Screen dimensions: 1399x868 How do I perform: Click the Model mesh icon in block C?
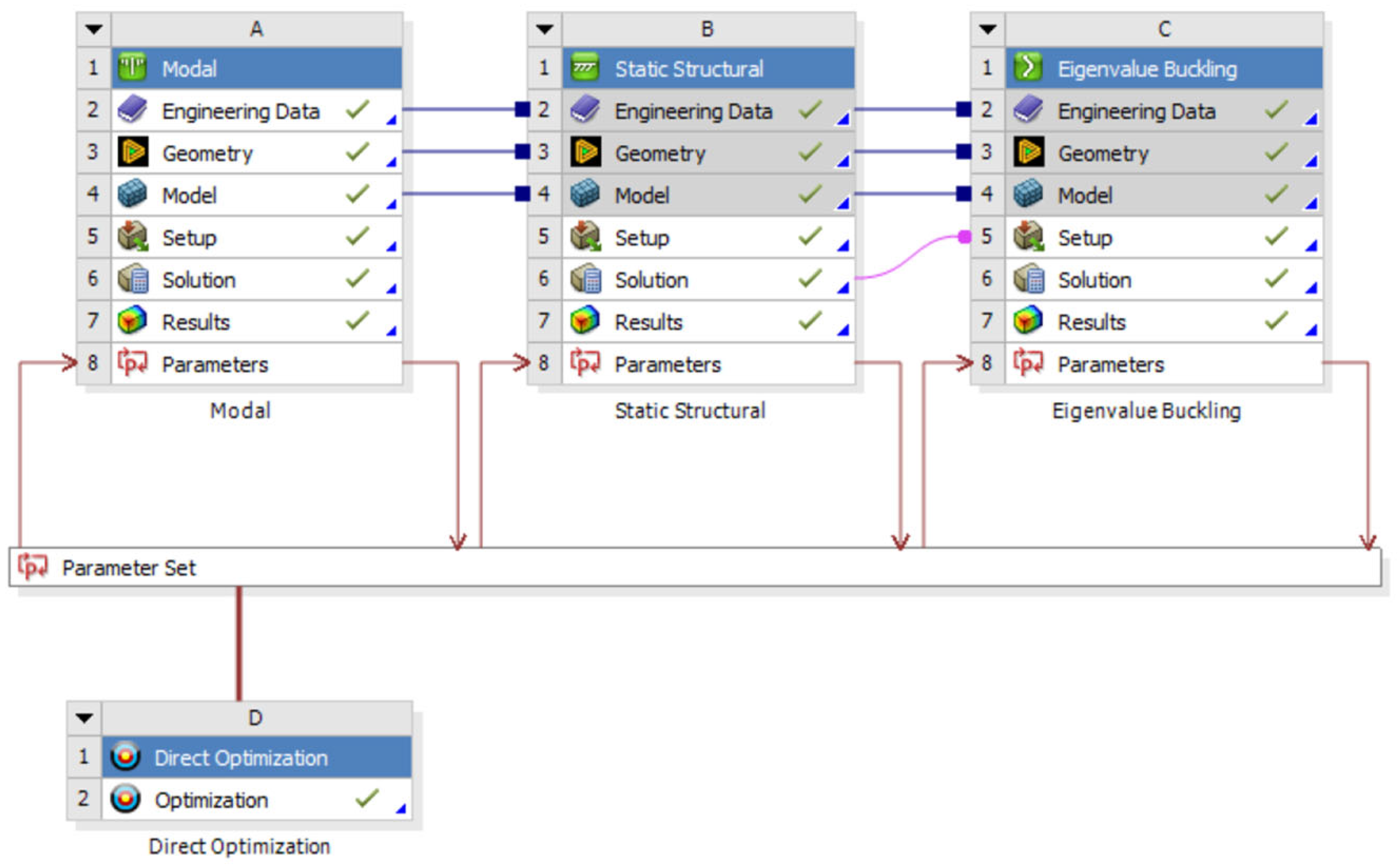[x=1028, y=195]
